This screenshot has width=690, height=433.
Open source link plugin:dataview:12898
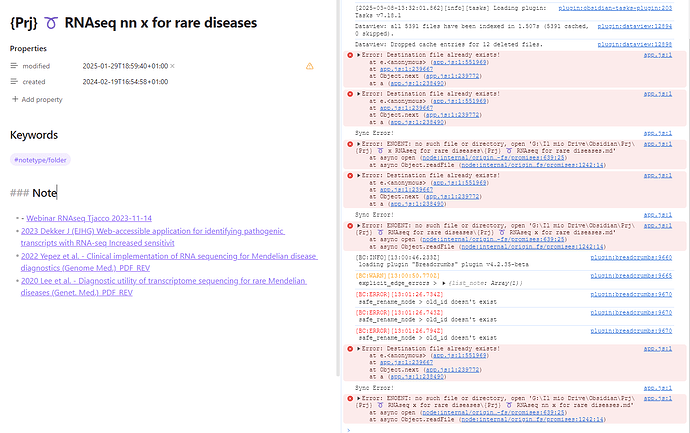635,44
